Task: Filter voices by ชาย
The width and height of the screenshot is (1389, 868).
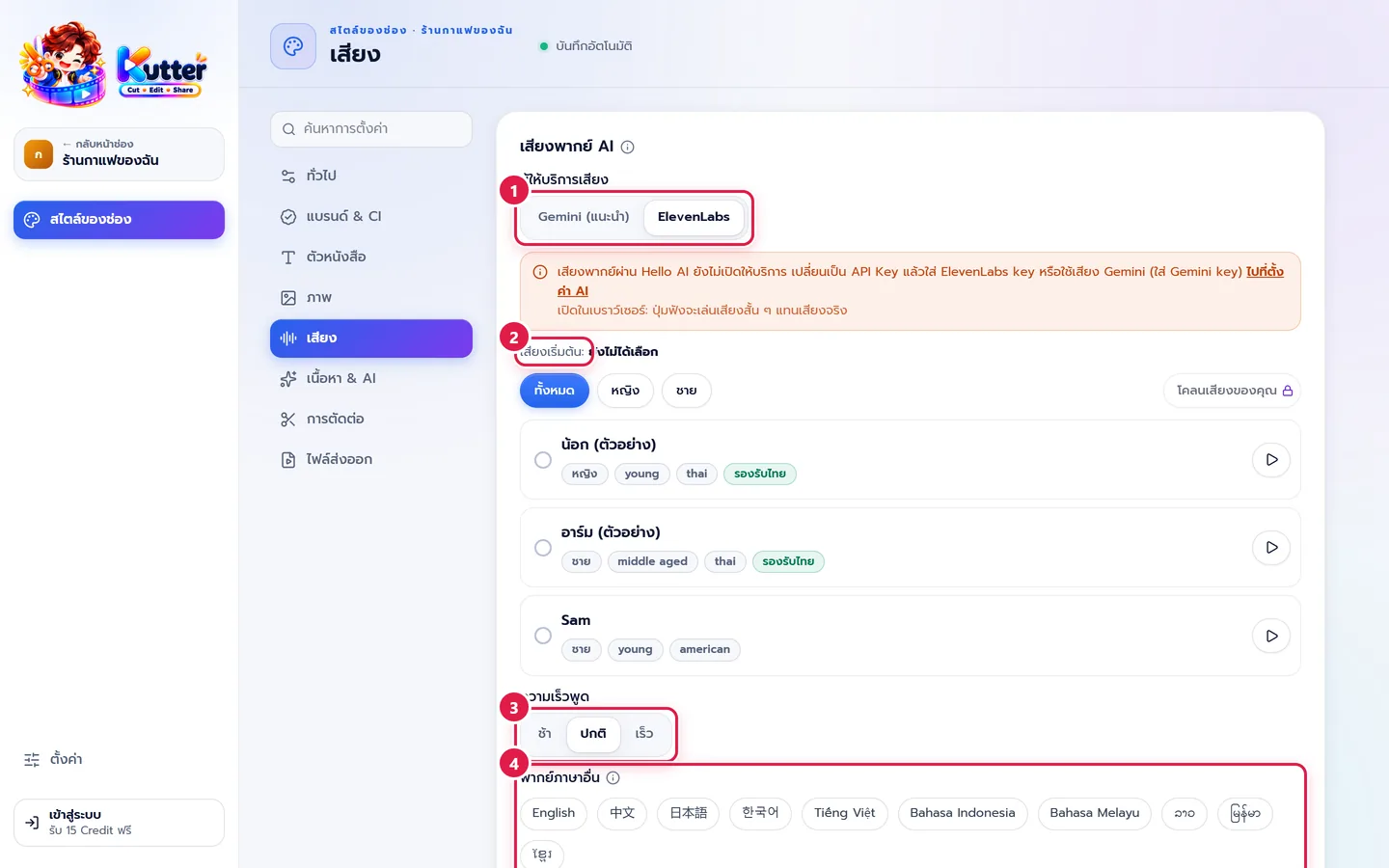Action: (x=686, y=391)
